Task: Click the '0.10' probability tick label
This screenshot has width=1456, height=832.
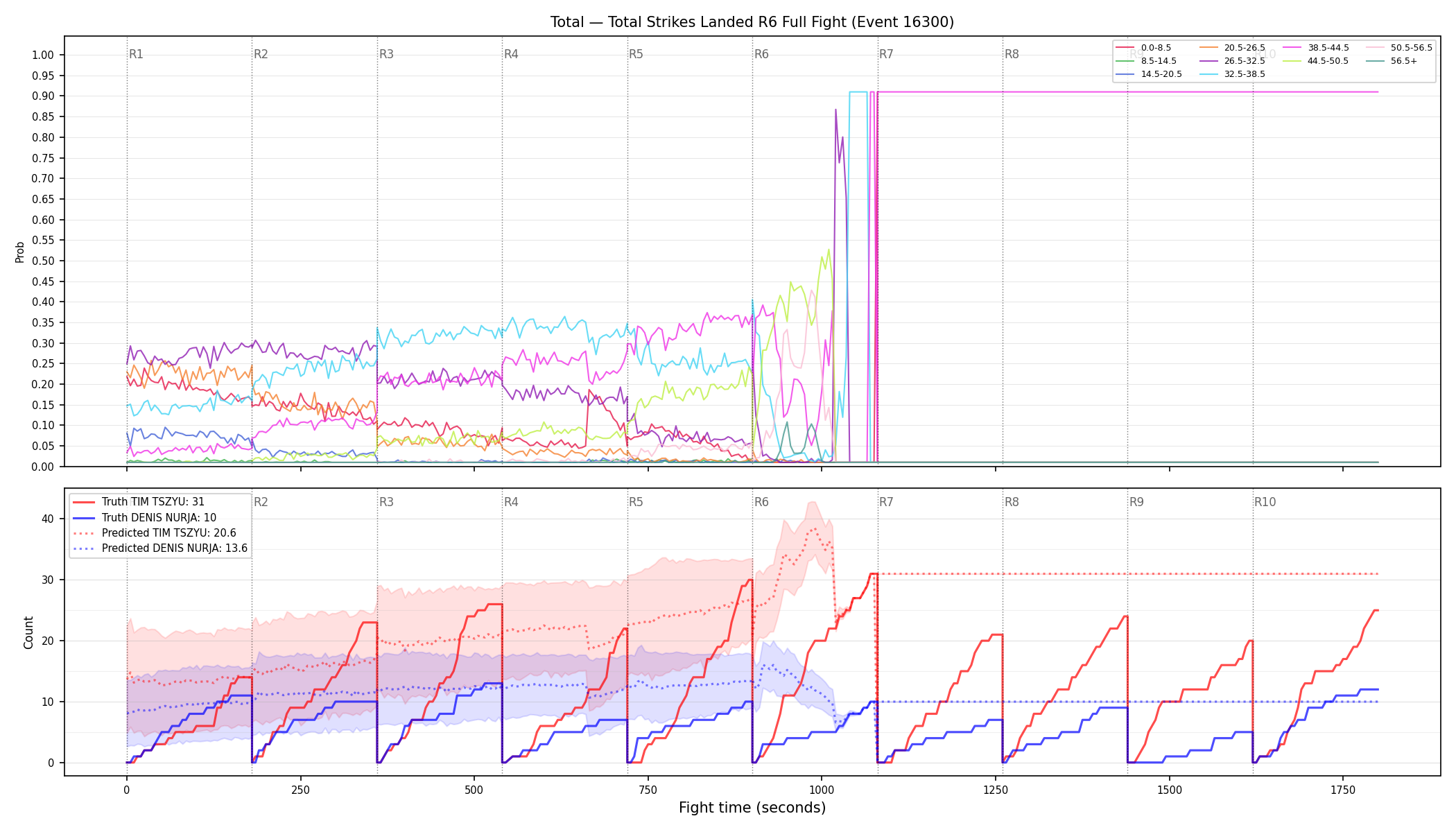Action: coord(43,426)
